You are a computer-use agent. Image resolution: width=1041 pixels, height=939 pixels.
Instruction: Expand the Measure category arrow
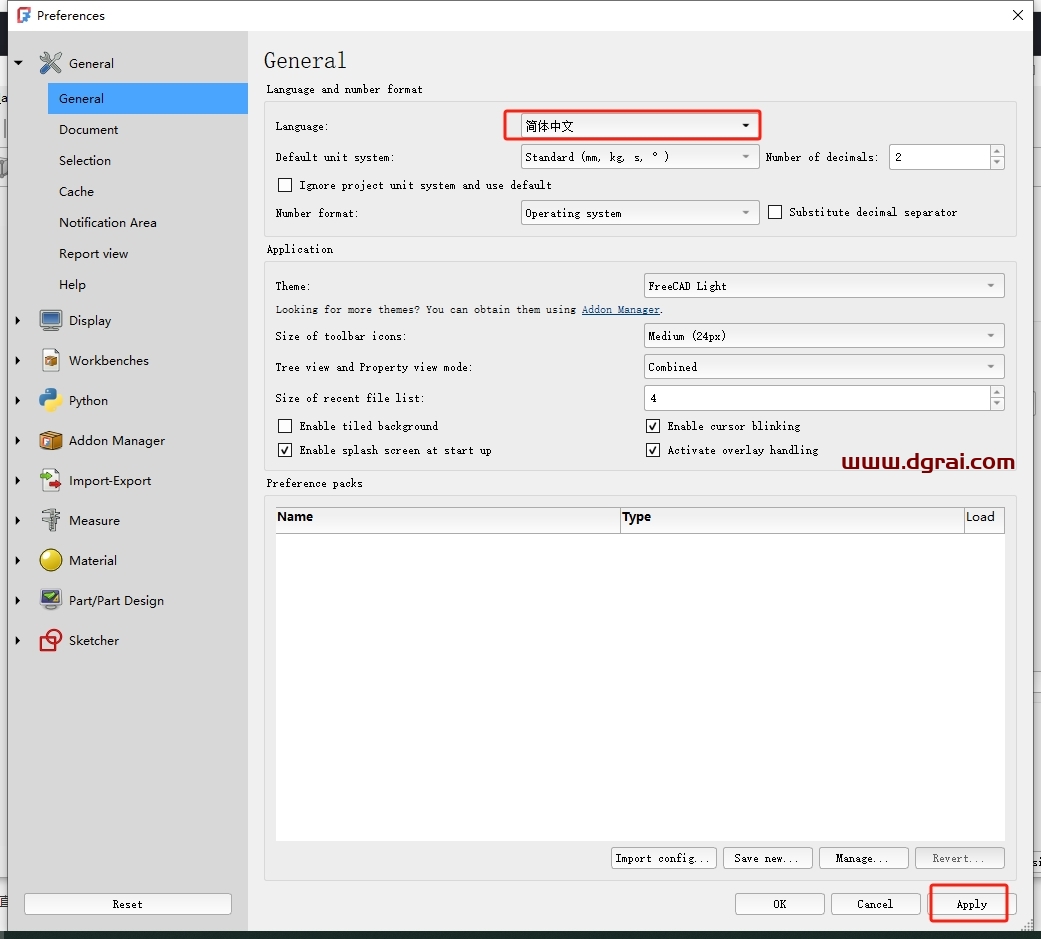point(18,520)
